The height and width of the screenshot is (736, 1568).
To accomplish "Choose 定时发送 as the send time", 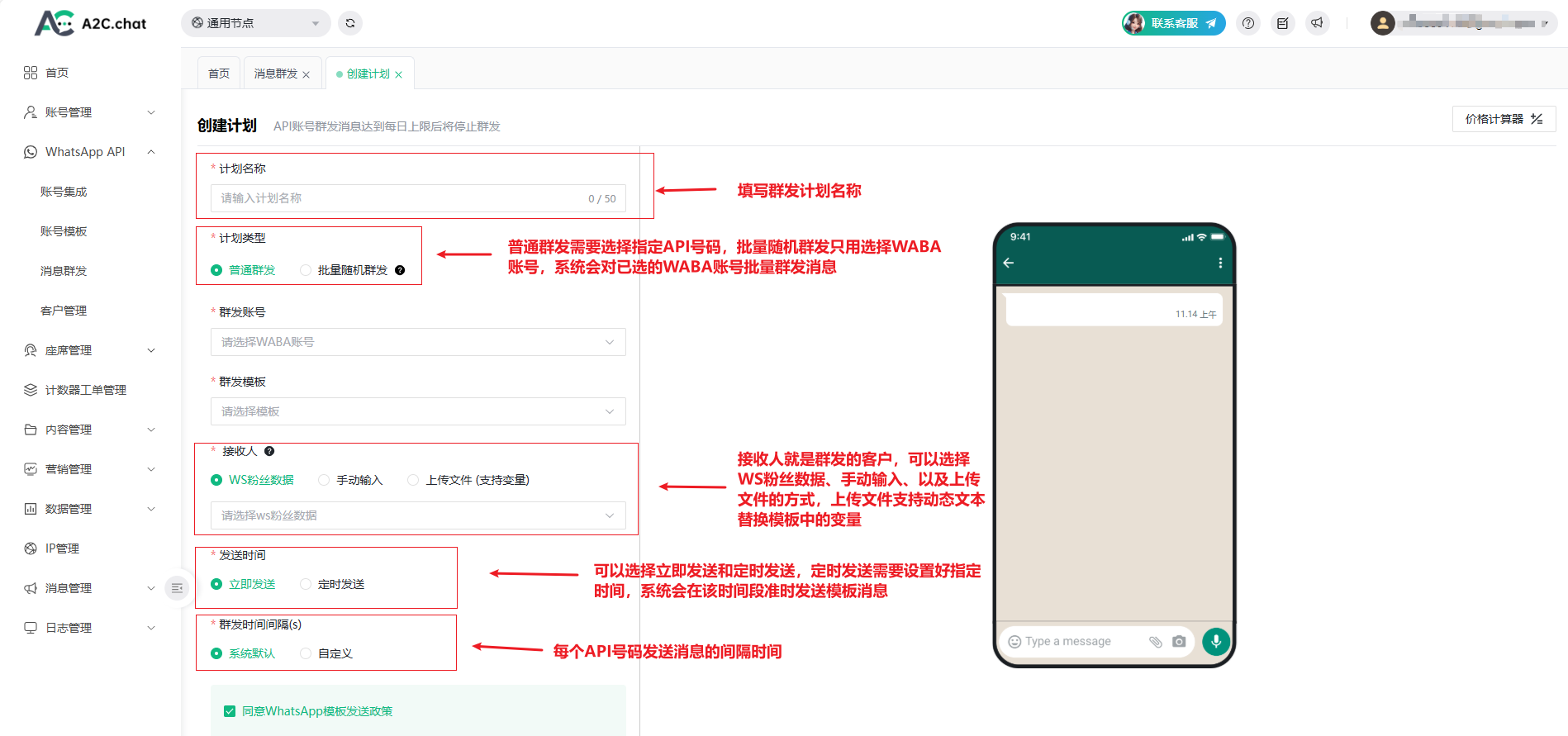I will point(306,584).
